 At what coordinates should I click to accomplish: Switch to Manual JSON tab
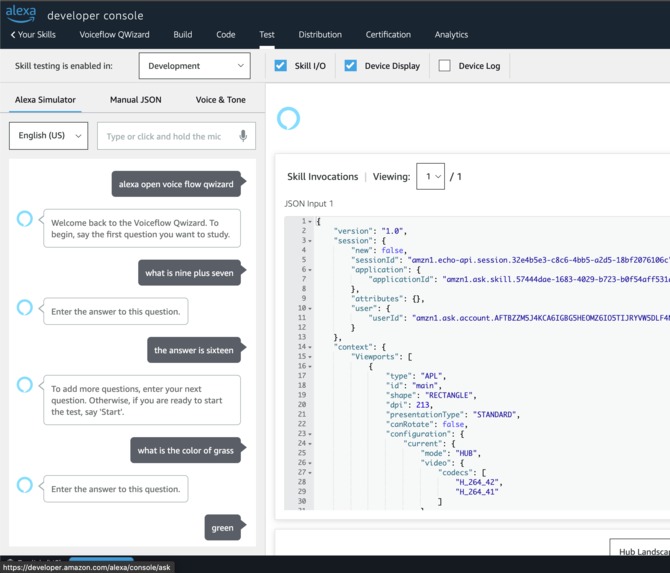[136, 100]
